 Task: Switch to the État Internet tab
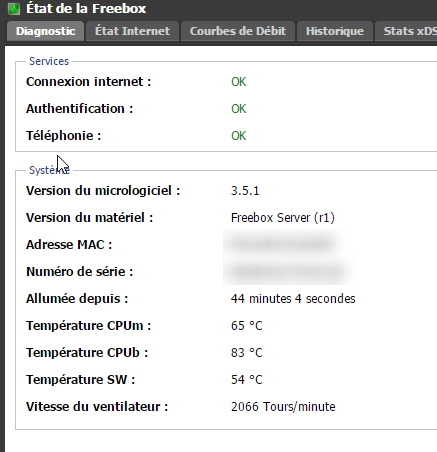click(132, 31)
